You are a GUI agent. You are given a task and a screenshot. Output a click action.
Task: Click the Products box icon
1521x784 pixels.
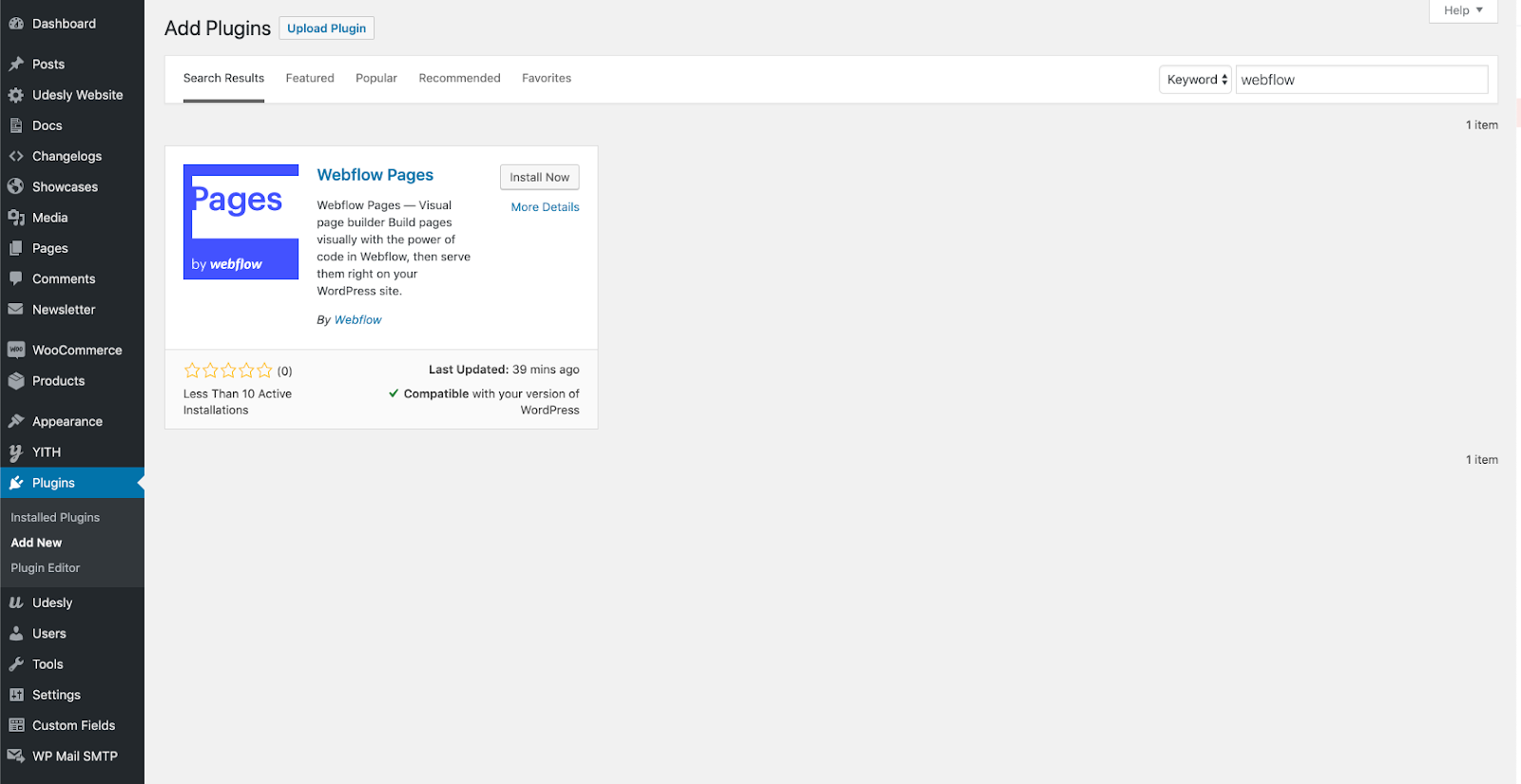pos(16,381)
